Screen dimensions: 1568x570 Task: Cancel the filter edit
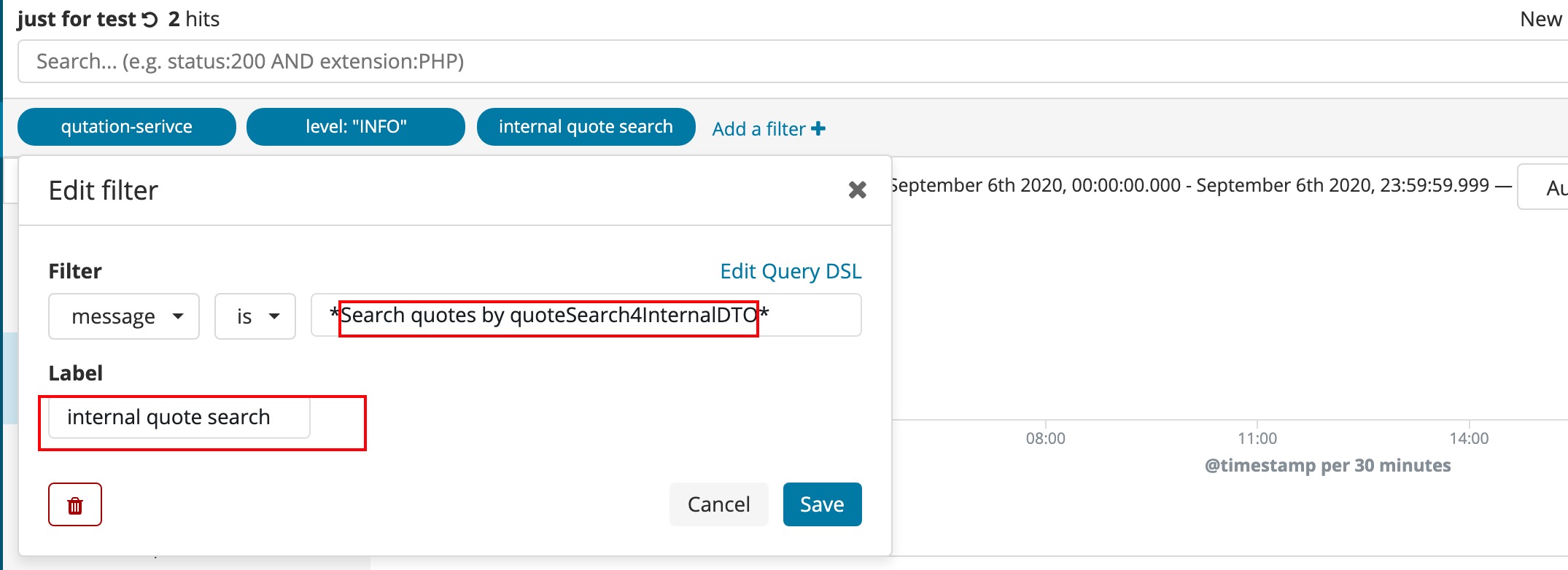718,504
